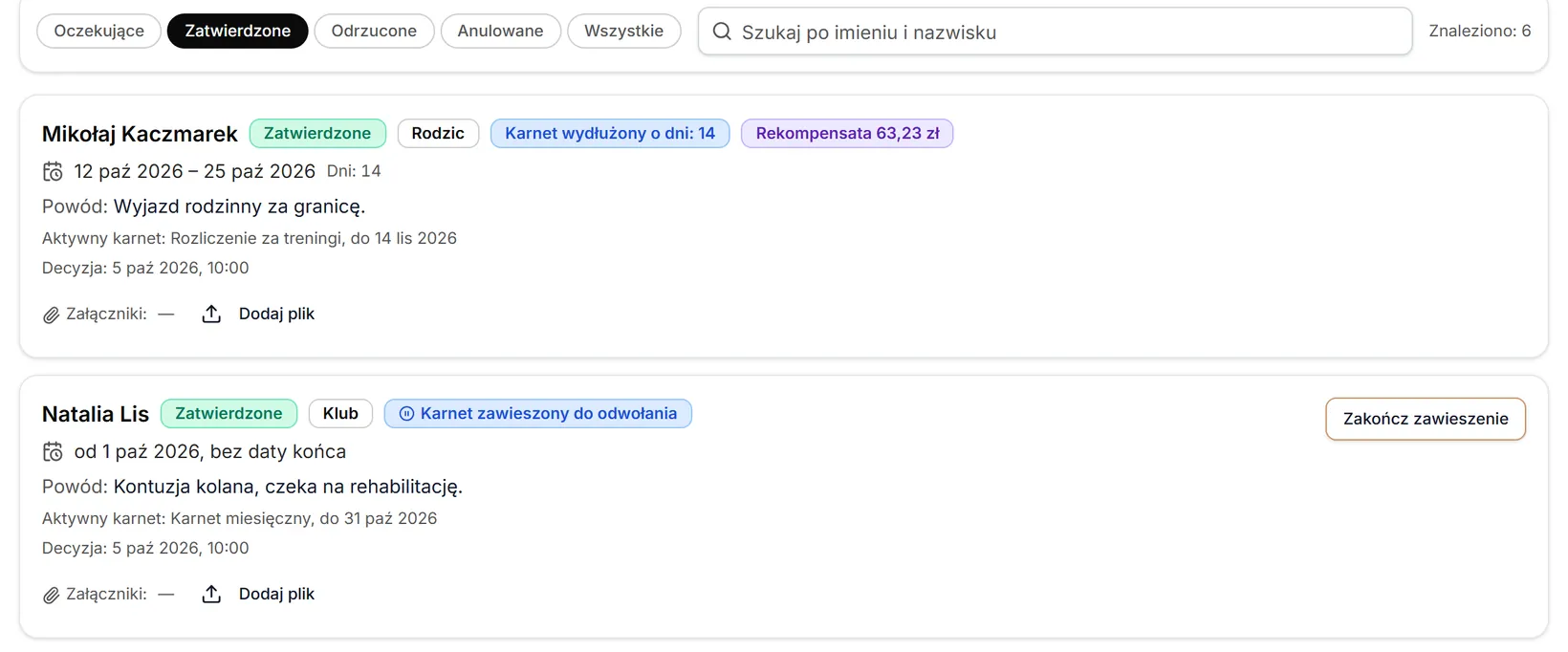The width and height of the screenshot is (1568, 652).
Task: Click the magnifier icon in search box
Action: pyautogui.click(x=722, y=32)
